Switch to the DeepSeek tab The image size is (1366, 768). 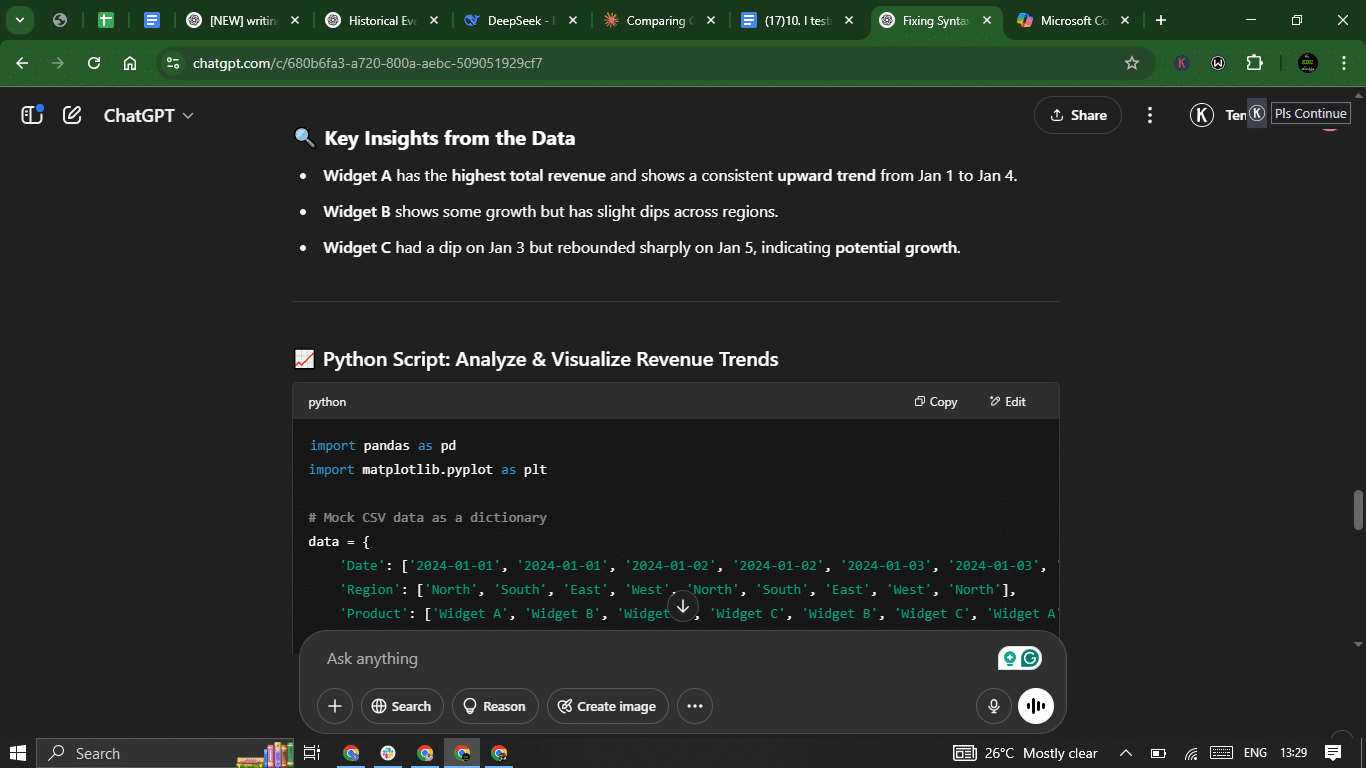pos(520,20)
